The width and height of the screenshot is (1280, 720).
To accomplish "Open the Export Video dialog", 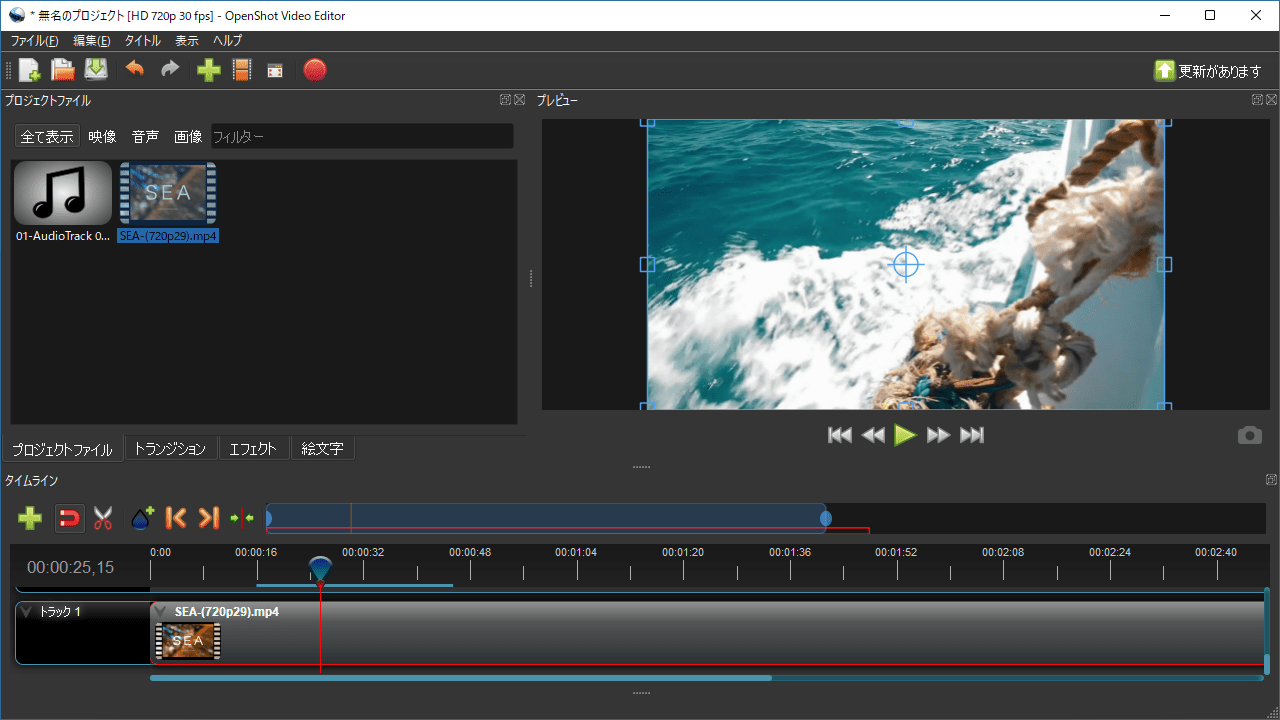I will point(314,69).
